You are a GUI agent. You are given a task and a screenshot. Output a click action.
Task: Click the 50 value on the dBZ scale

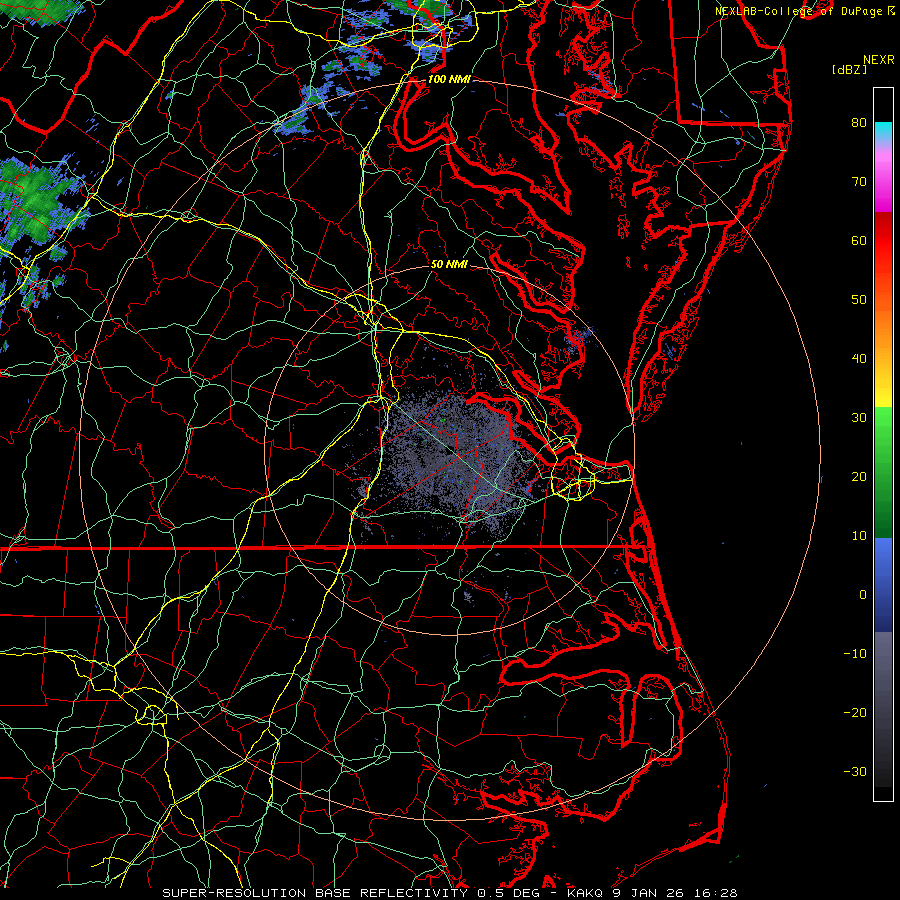859,300
